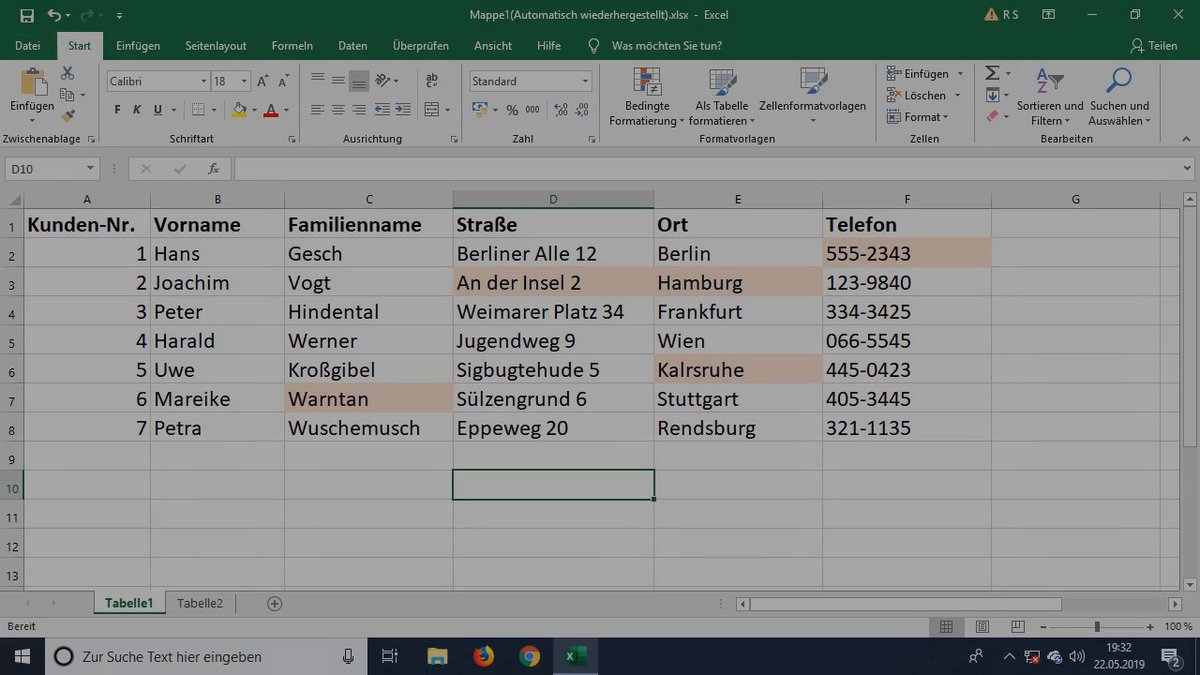The image size is (1200, 675).
Task: Click the increase decimal places icon
Action: [x=561, y=109]
